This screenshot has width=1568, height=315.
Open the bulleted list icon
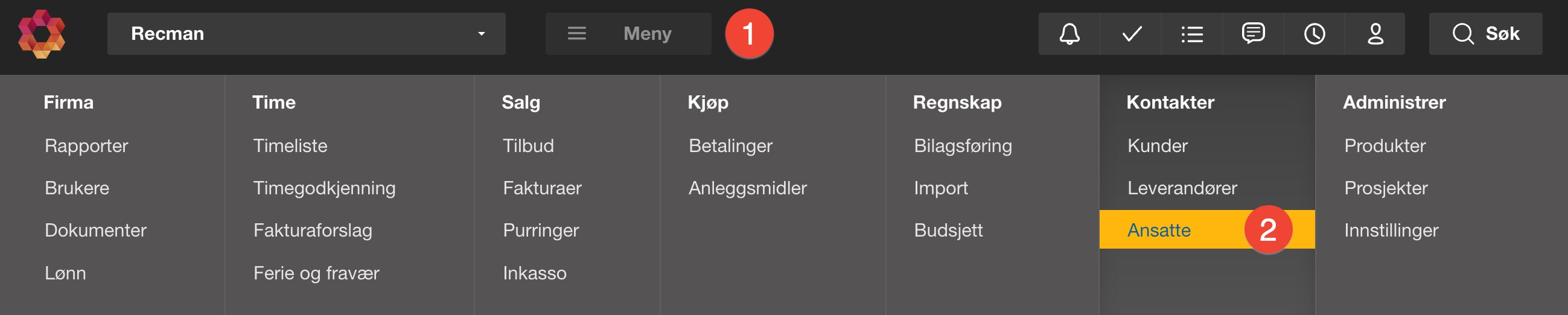(x=1192, y=34)
